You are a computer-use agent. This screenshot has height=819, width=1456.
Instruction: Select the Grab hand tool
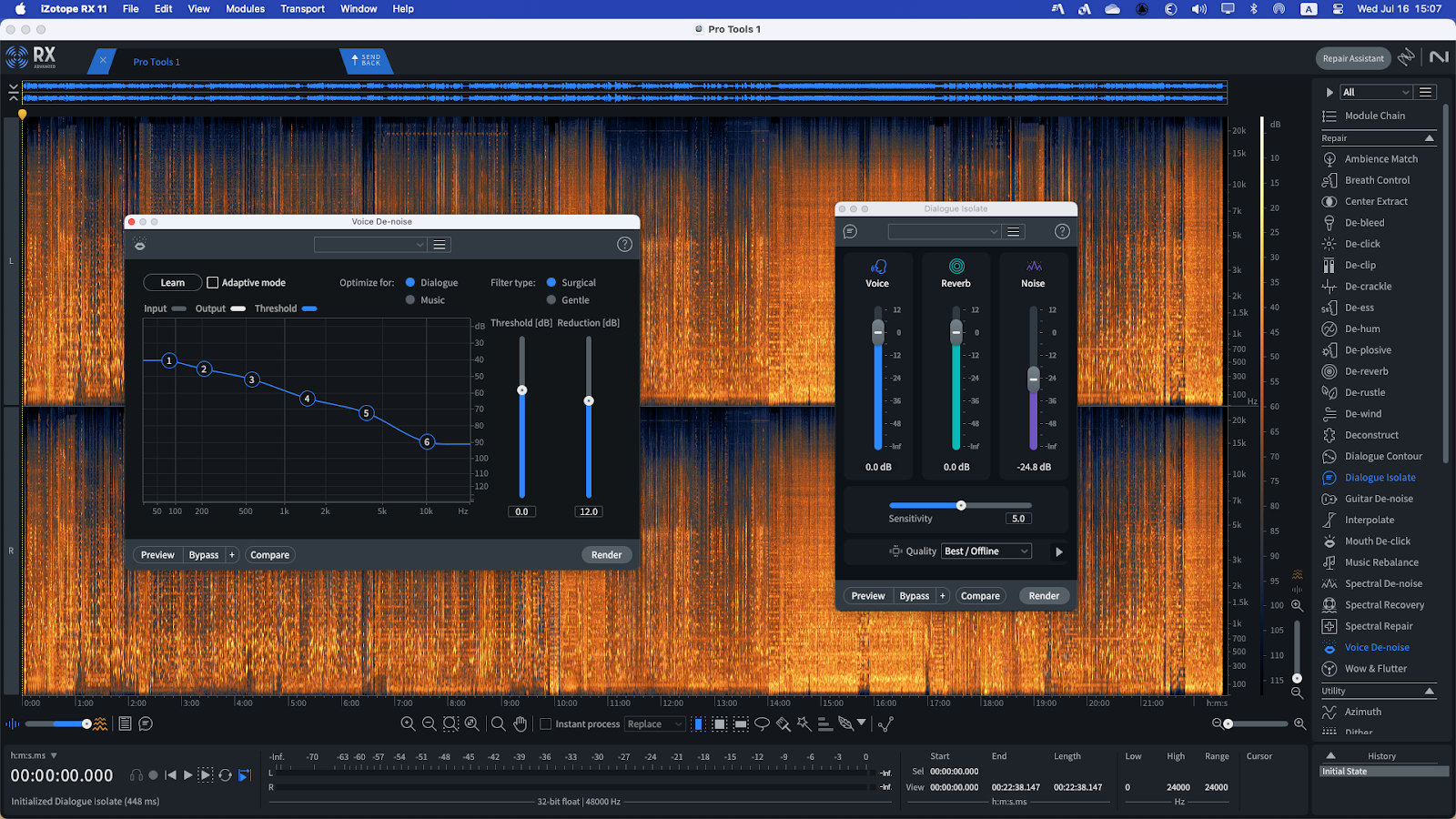pyautogui.click(x=520, y=724)
